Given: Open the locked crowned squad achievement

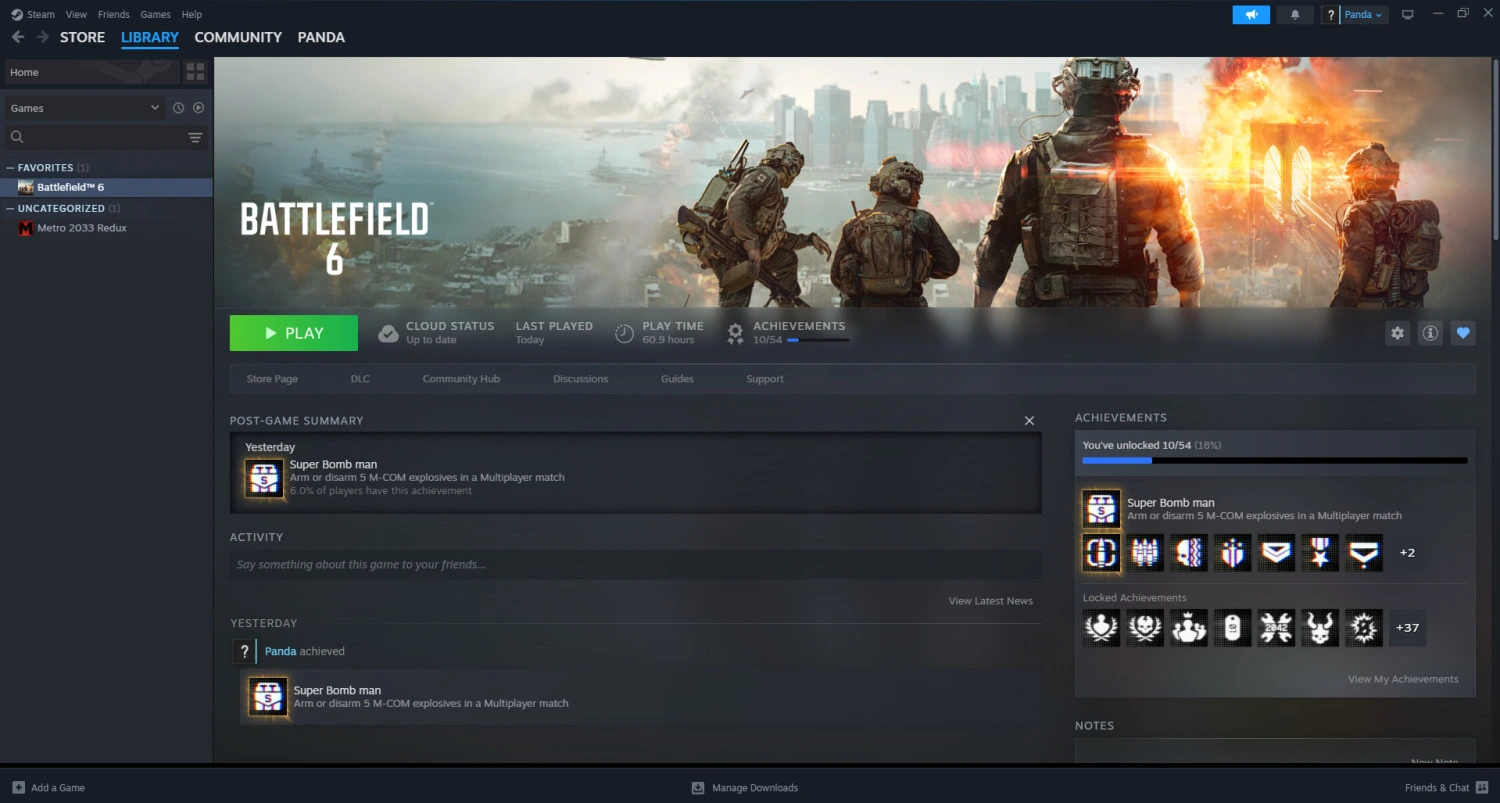Looking at the screenshot, I should click(x=1190, y=628).
